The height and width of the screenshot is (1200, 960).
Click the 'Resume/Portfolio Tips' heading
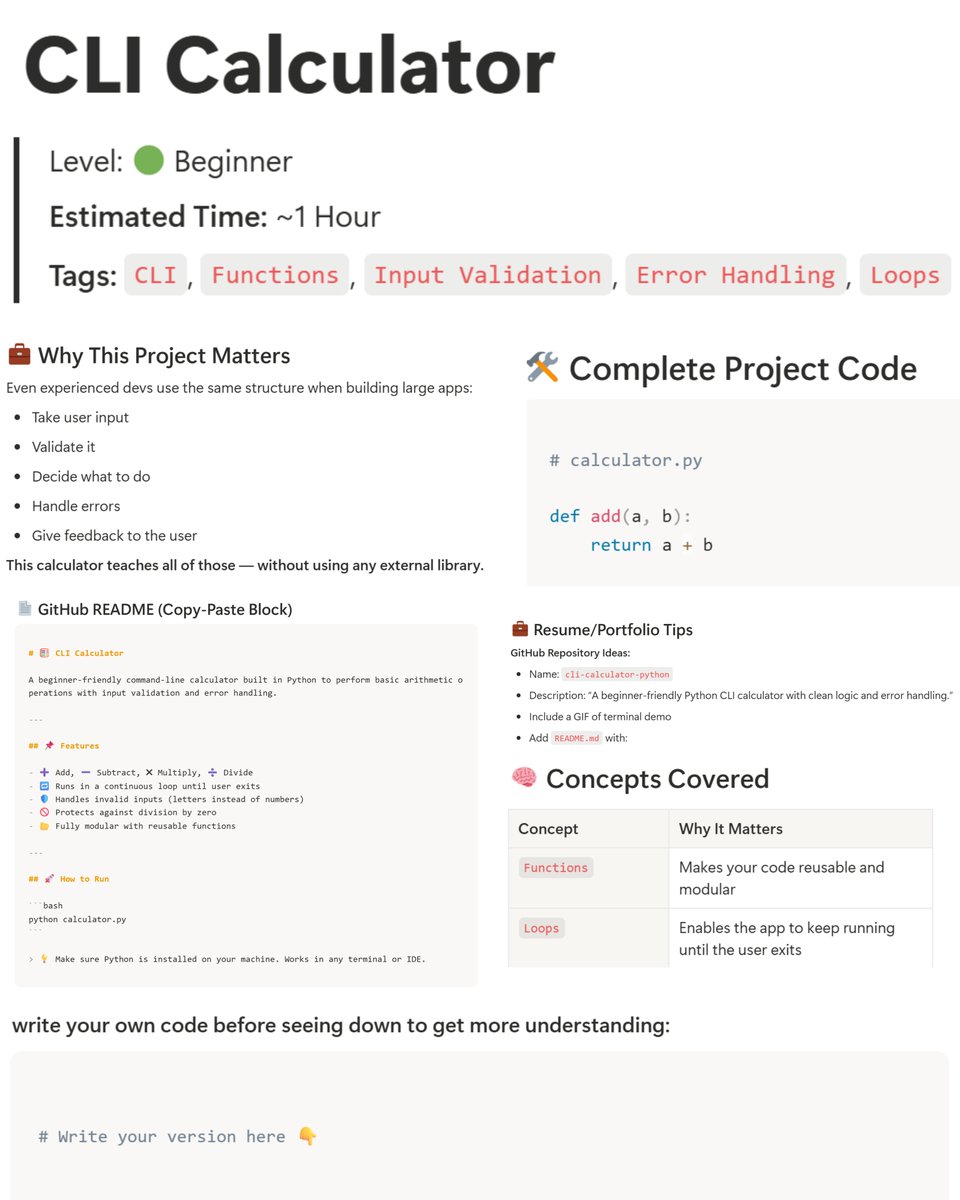[613, 630]
